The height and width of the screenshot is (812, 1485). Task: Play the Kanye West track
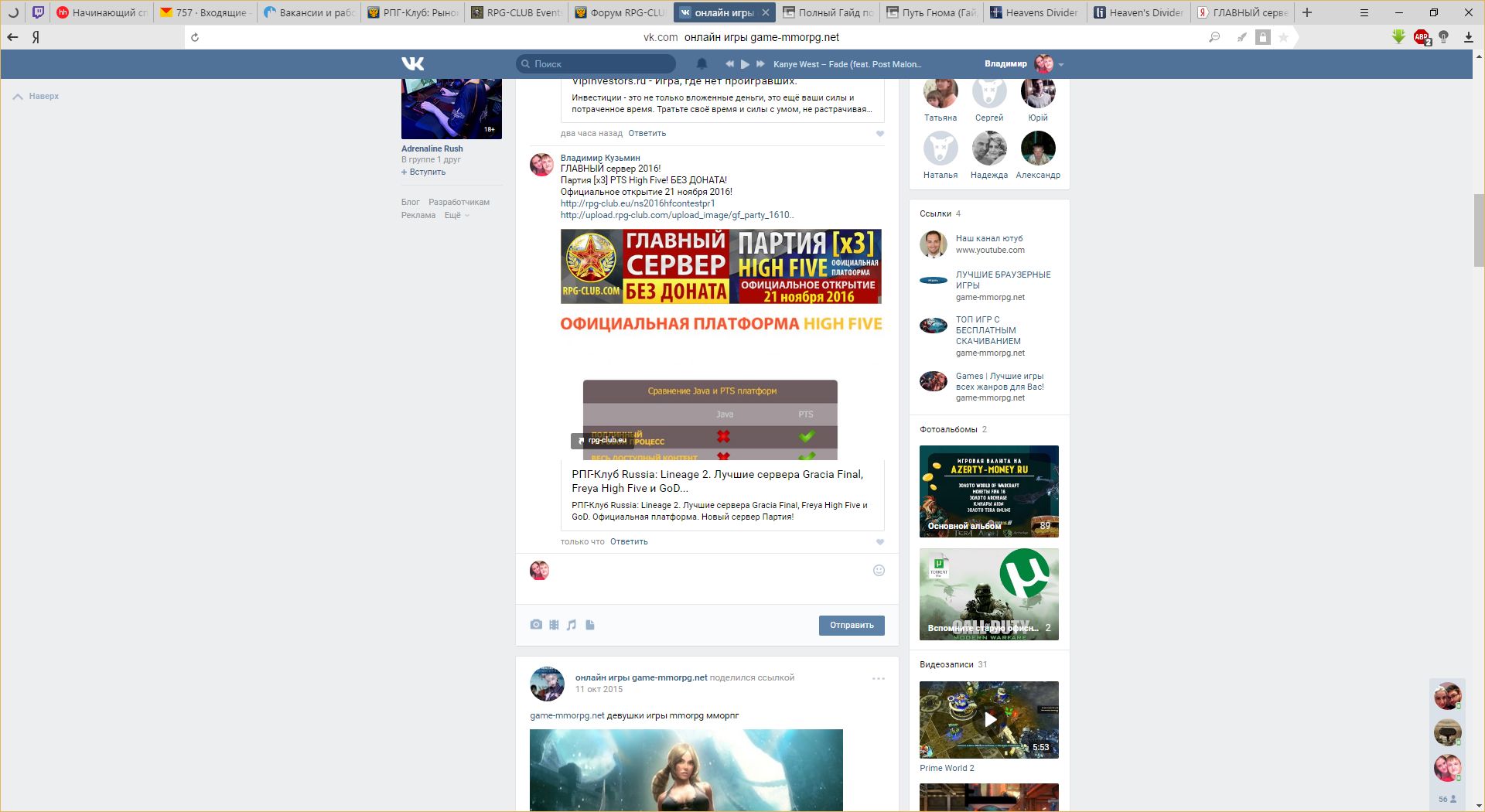click(745, 64)
